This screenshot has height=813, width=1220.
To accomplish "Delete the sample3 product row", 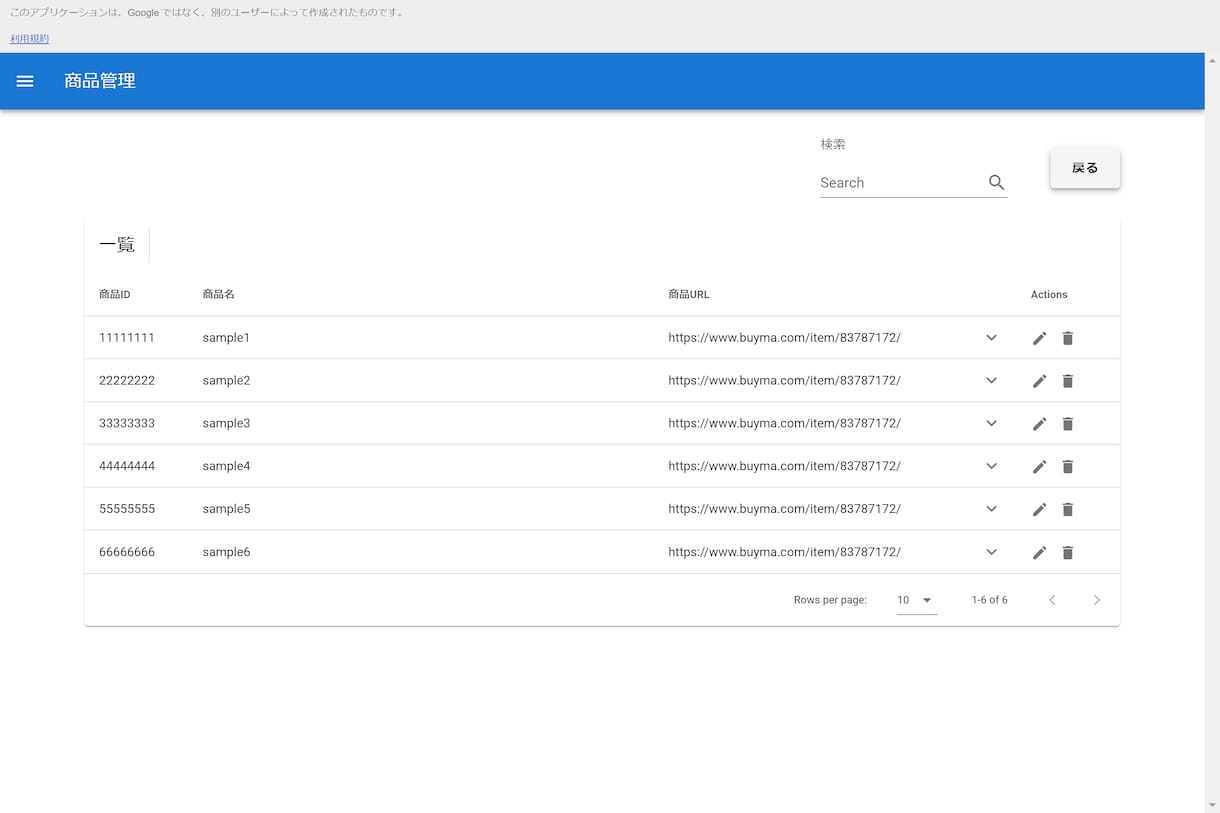I will click(1067, 424).
